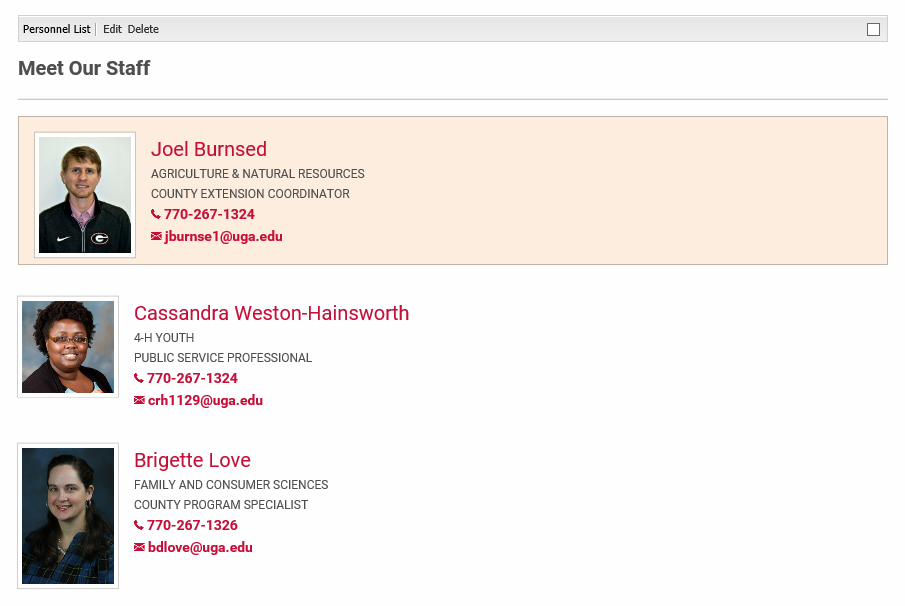Viewport: 905px width, 606px height.
Task: Click the Meet Our Staff heading
Action: point(84,68)
